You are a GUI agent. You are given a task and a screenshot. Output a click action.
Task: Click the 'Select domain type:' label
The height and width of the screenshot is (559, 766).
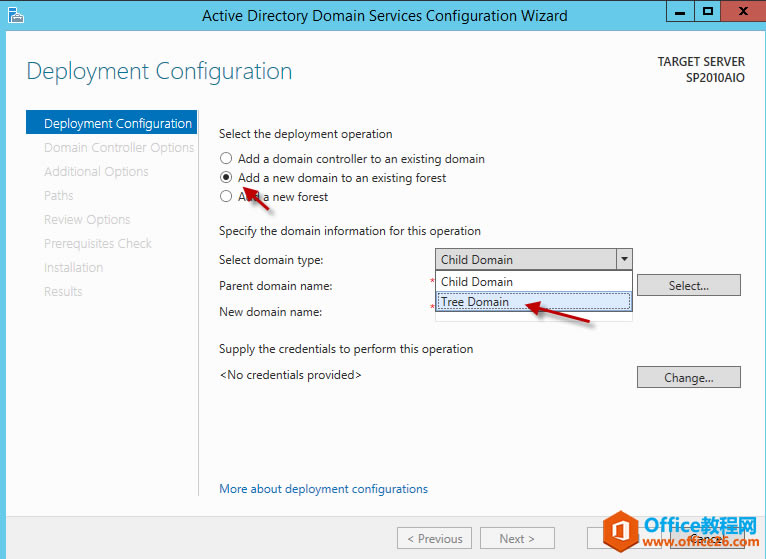click(x=271, y=260)
